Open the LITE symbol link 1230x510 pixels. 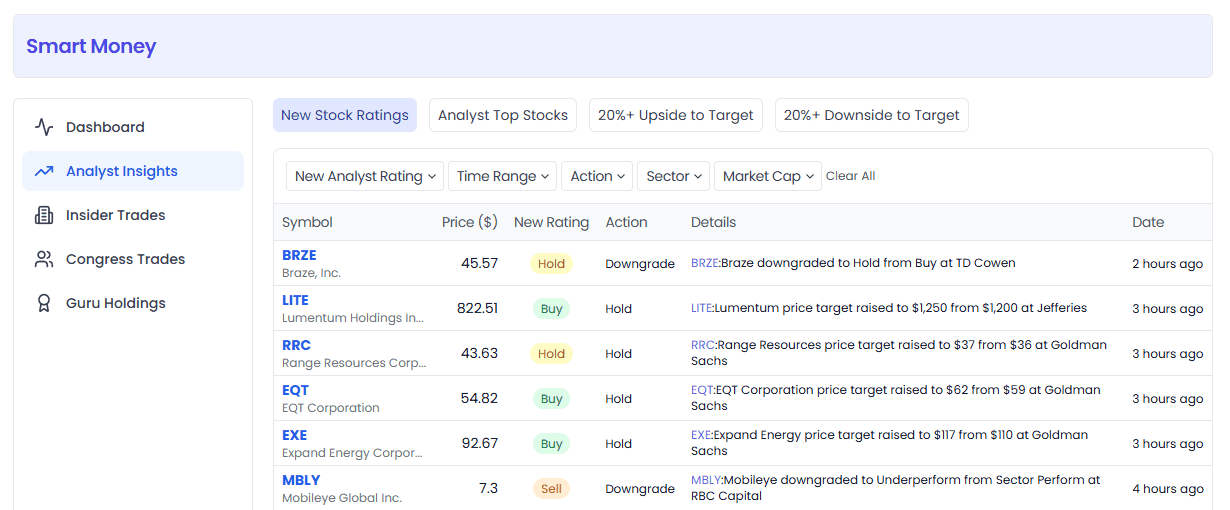[x=295, y=300]
